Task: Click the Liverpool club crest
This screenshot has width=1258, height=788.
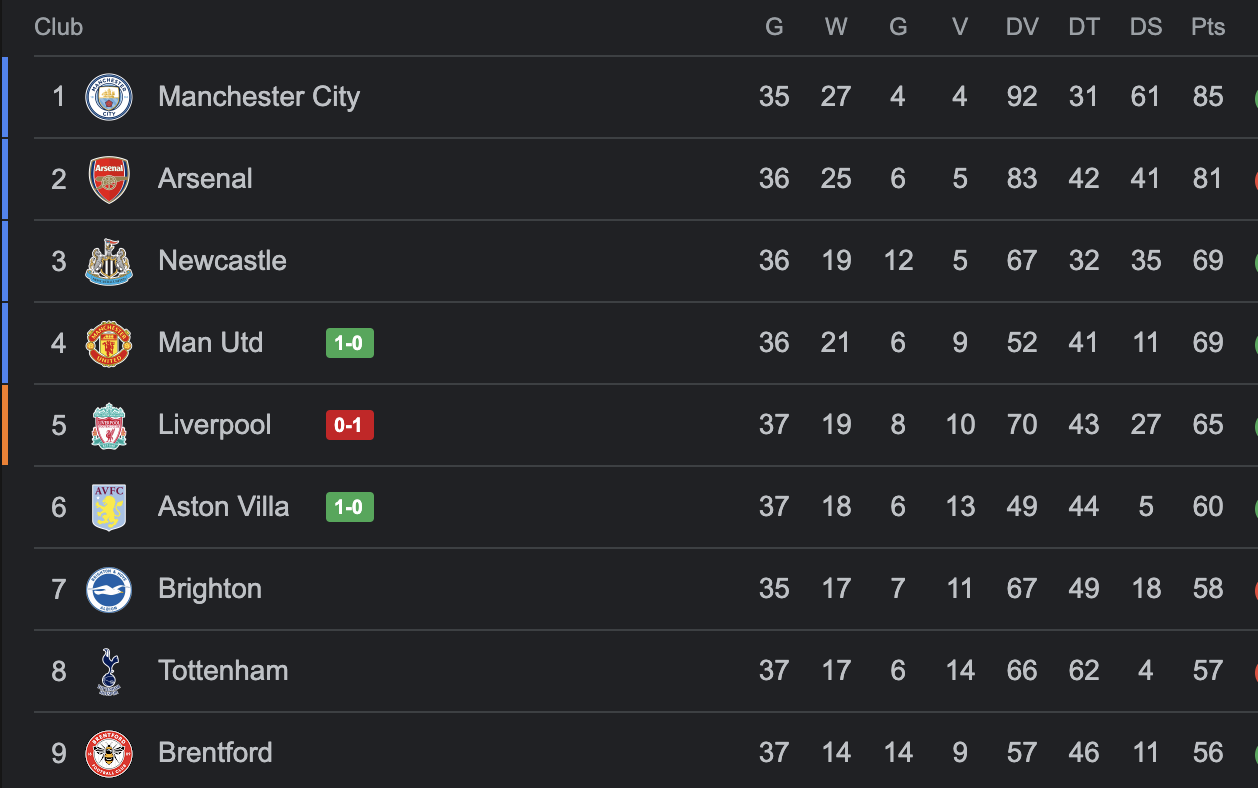Action: click(109, 425)
